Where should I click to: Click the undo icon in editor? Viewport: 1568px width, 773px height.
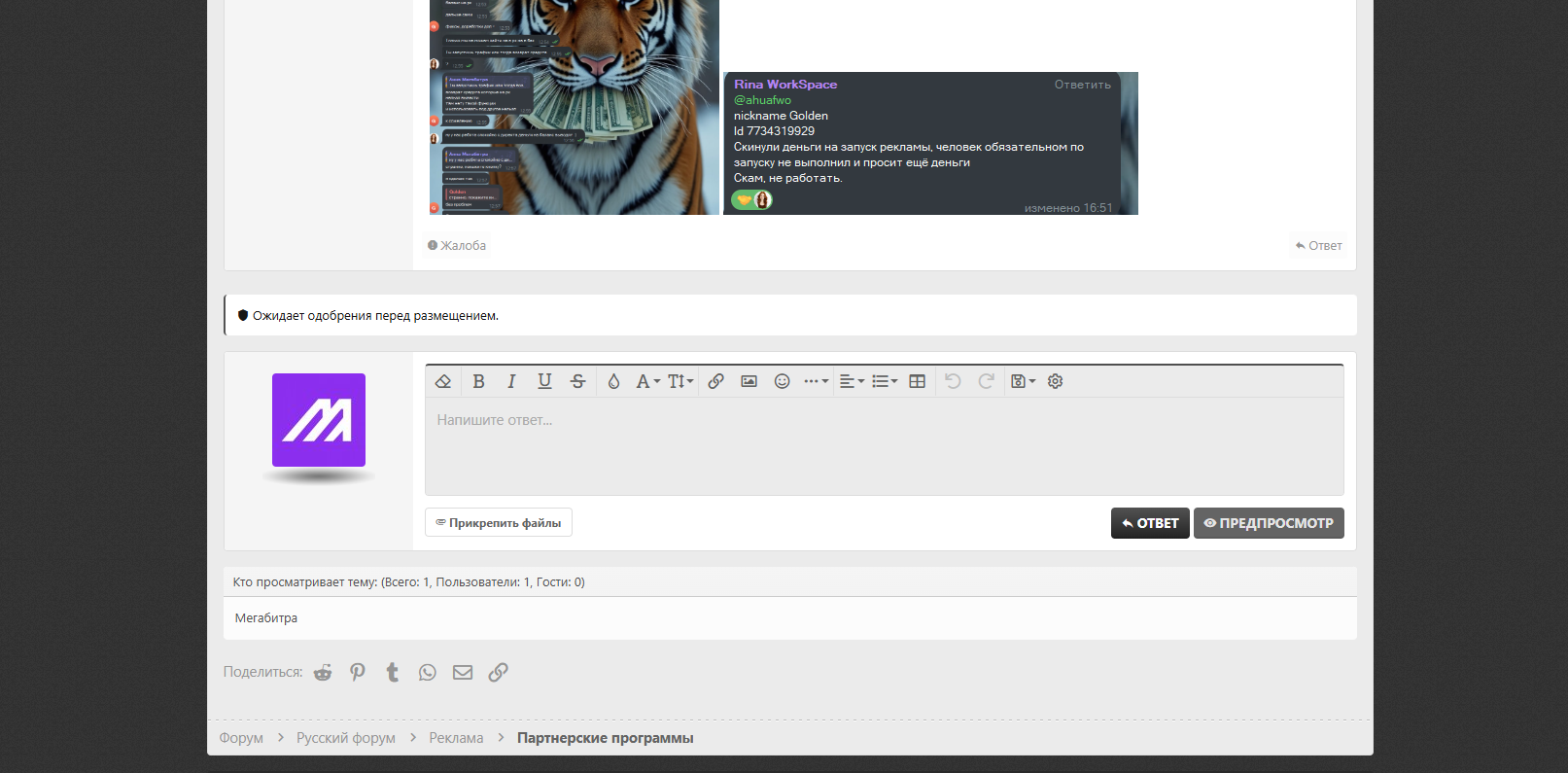953,381
